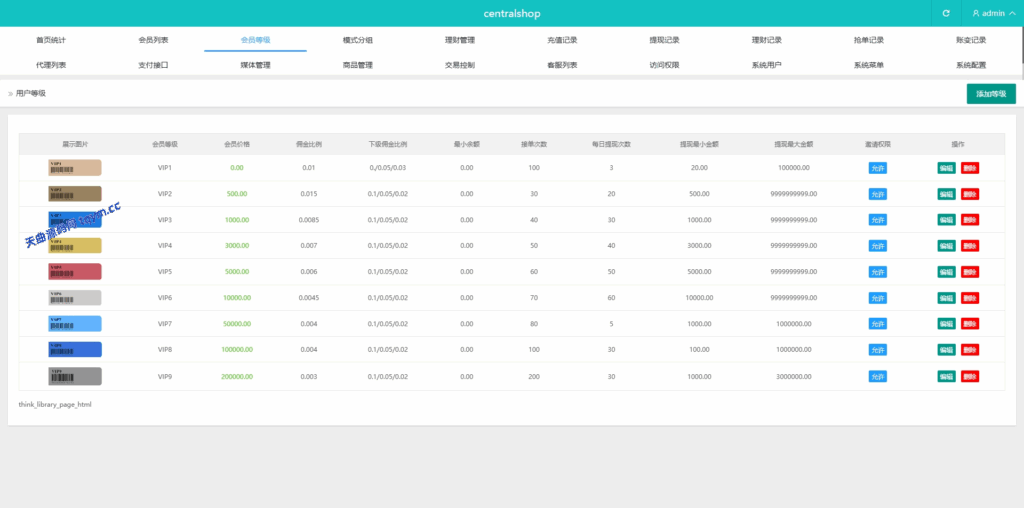Viewport: 1024px width, 508px height.
Task: Delete the VIP3 level row
Action: tap(969, 220)
